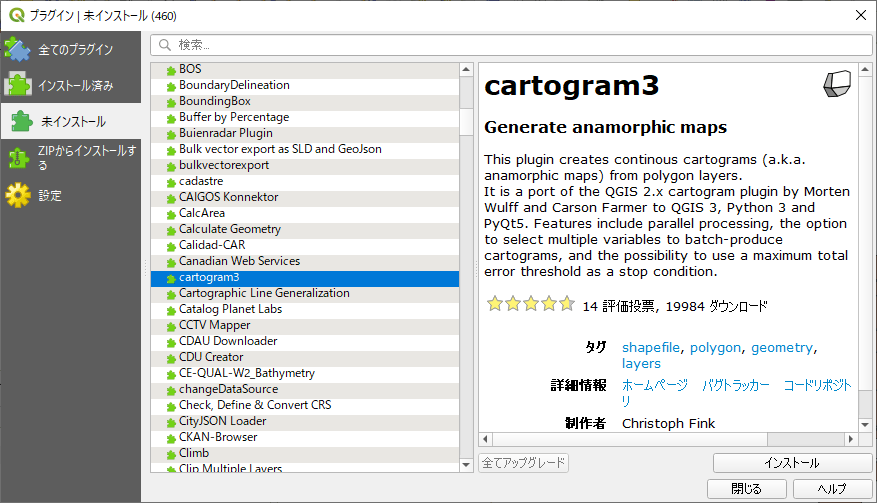
Task: Close the plugin dialog window
Action: [861, 15]
